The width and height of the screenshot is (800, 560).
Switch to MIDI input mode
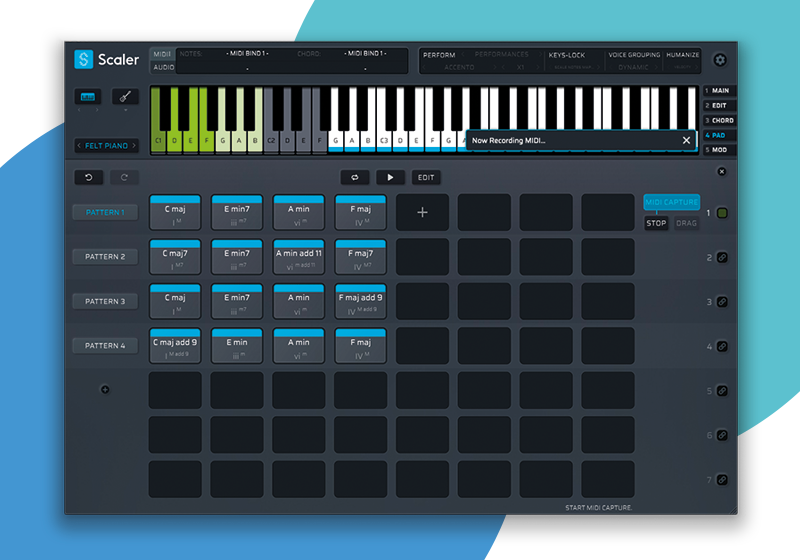click(x=162, y=54)
